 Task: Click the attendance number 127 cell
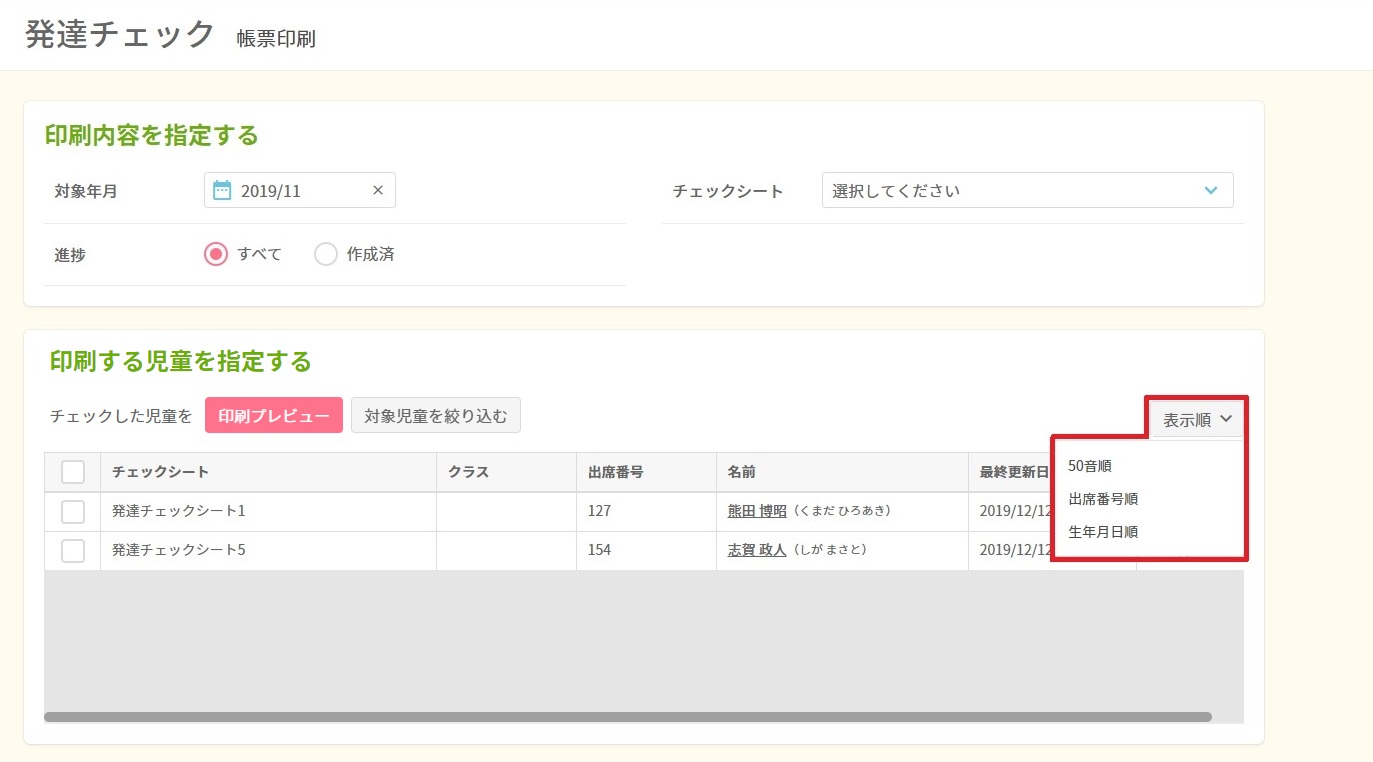tap(646, 511)
